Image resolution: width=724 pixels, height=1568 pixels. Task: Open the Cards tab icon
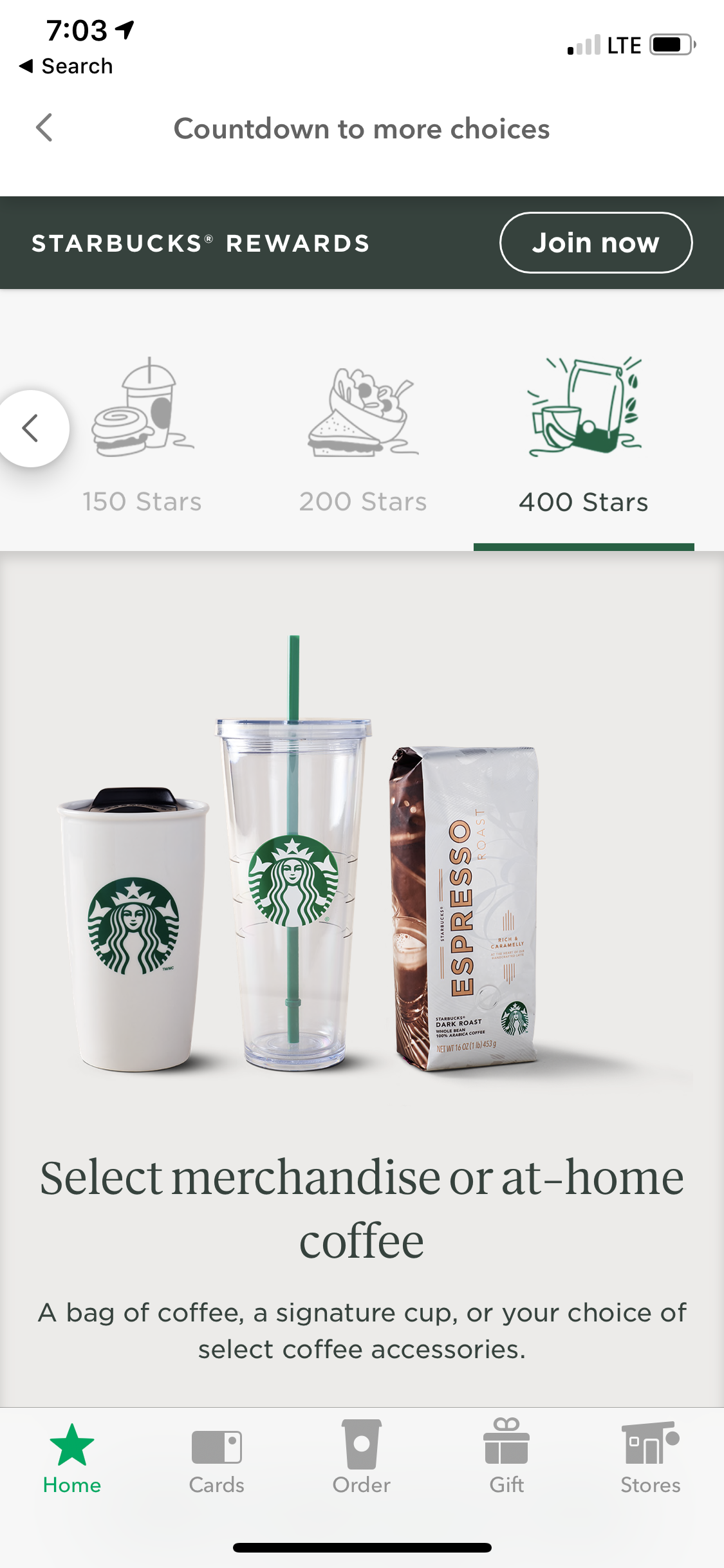click(216, 1447)
